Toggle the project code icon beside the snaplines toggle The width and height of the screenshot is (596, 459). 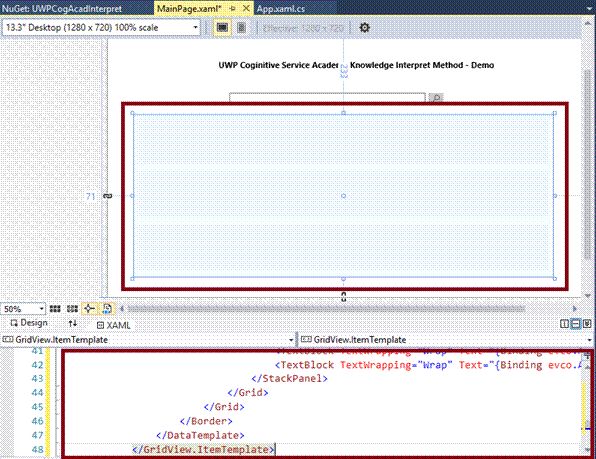click(107, 309)
